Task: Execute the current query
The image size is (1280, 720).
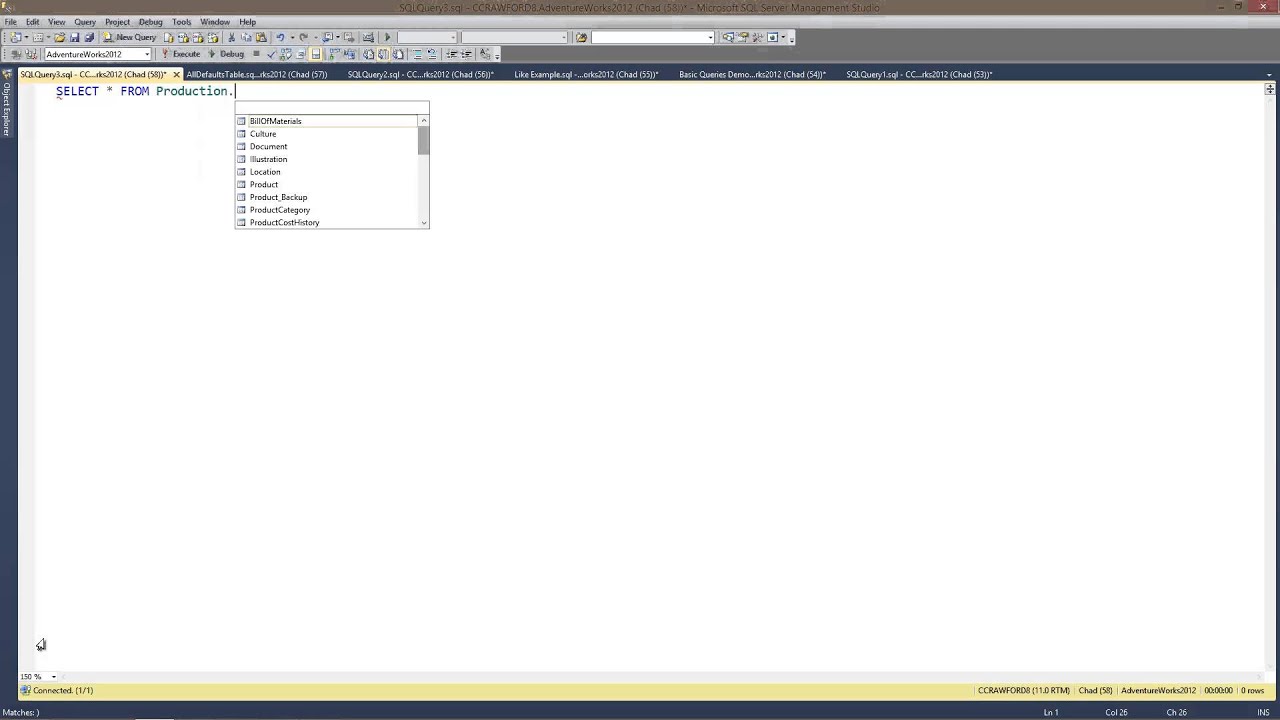Action: pos(181,54)
